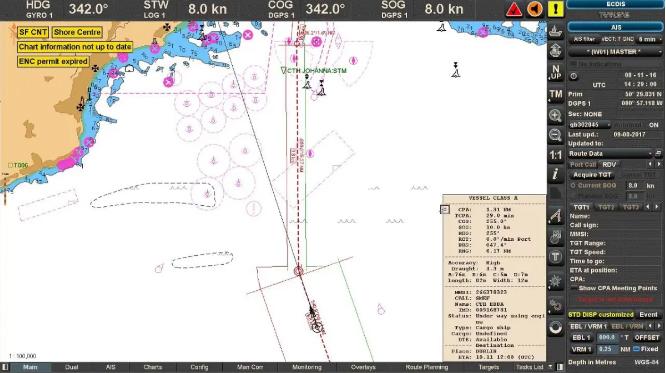Expand the (W01) MASTER dropdown
The height and width of the screenshot is (373, 666).
(x=615, y=52)
